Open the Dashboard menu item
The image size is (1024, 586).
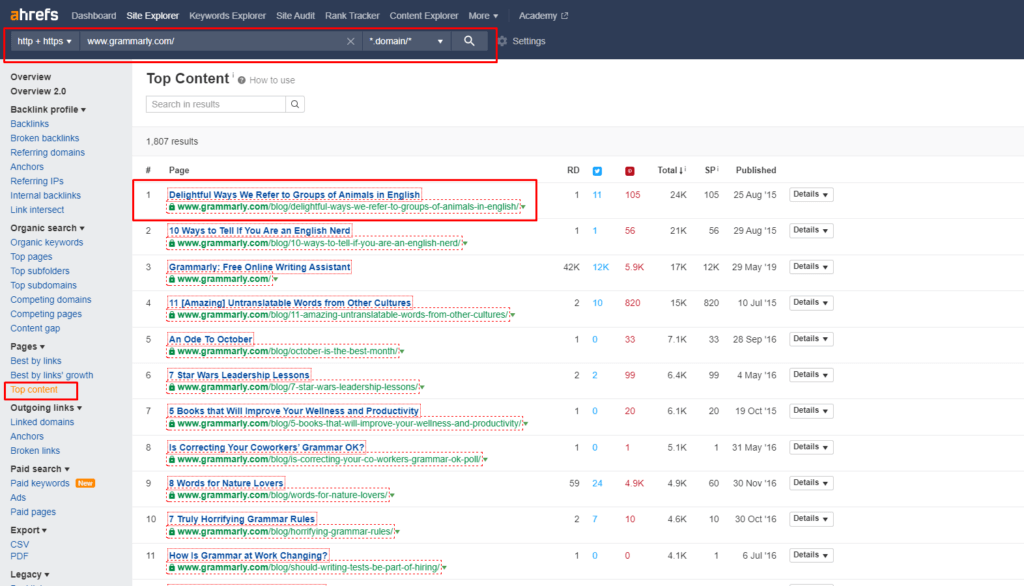[93, 16]
